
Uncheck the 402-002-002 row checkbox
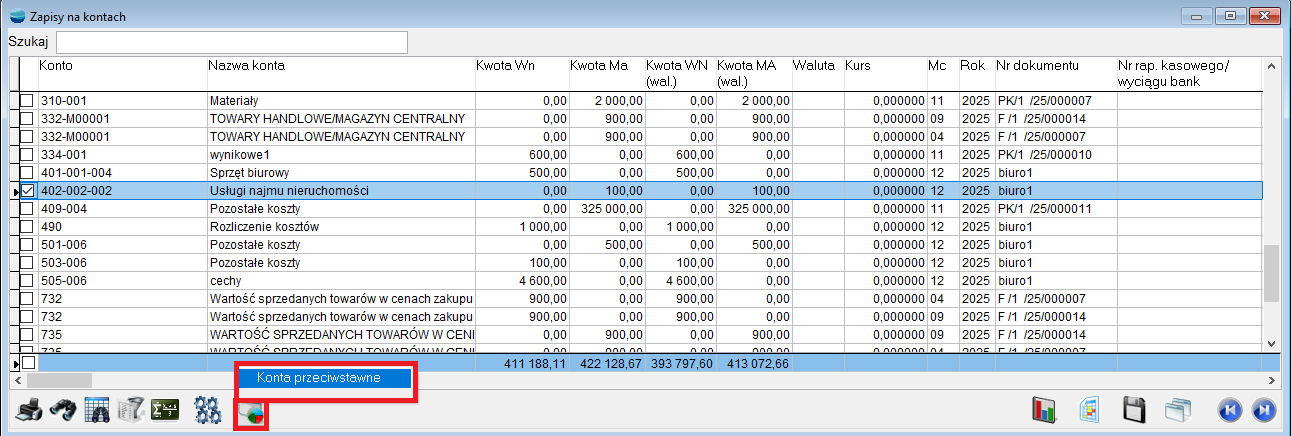28,191
